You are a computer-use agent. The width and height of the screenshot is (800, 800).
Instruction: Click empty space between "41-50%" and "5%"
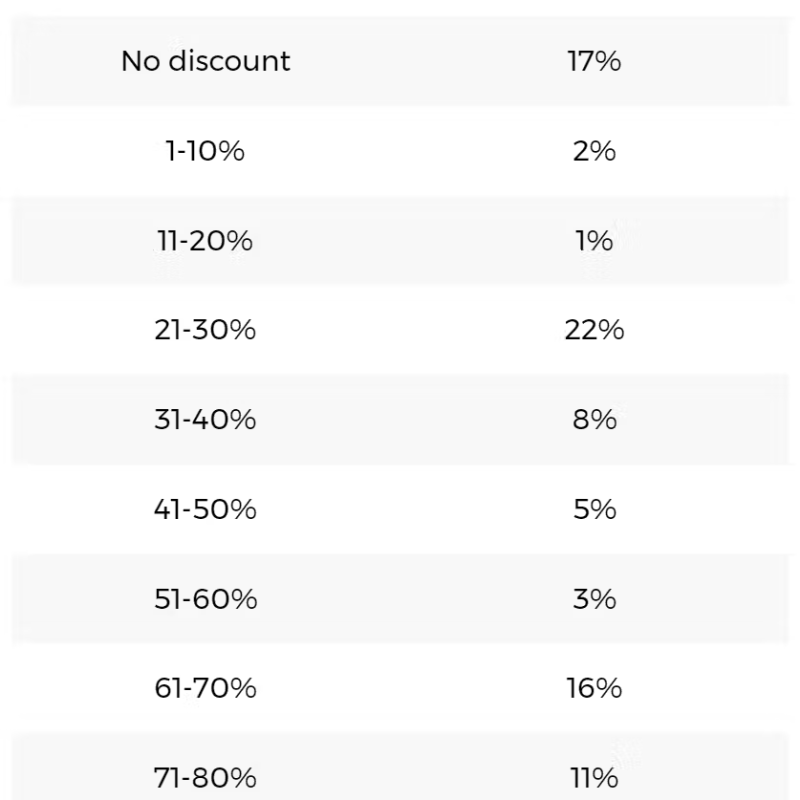[x=400, y=510]
